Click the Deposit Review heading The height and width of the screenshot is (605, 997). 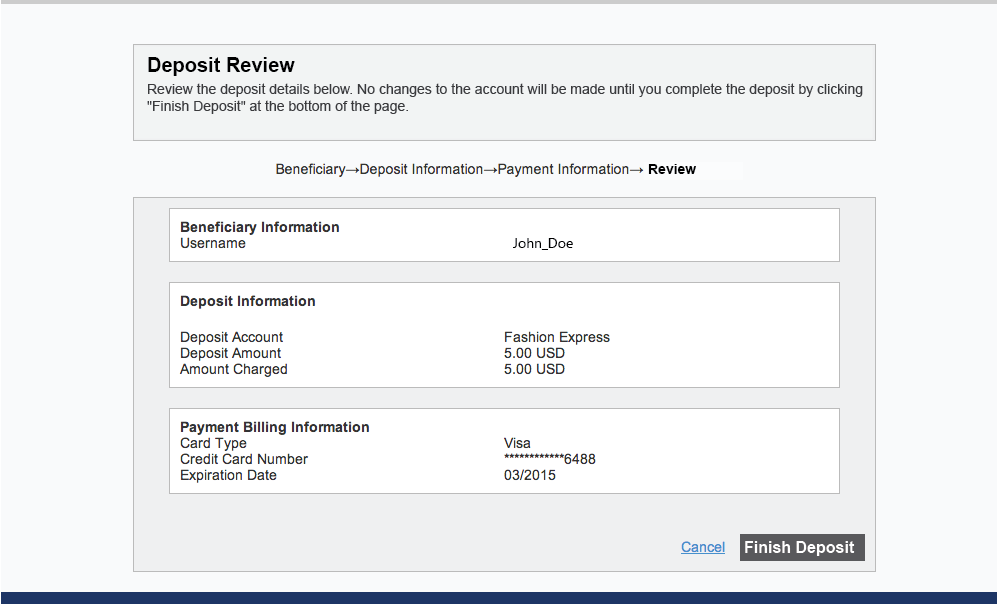[x=221, y=65]
